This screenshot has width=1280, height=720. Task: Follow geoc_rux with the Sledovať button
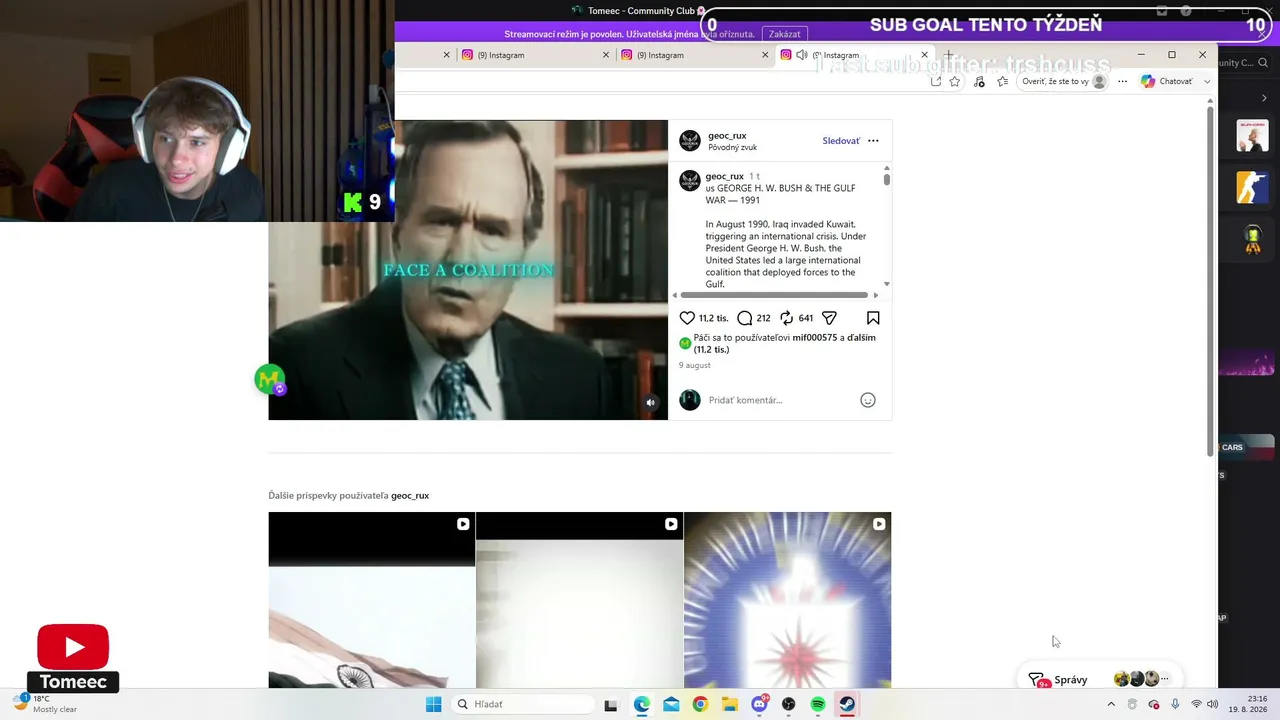click(841, 141)
